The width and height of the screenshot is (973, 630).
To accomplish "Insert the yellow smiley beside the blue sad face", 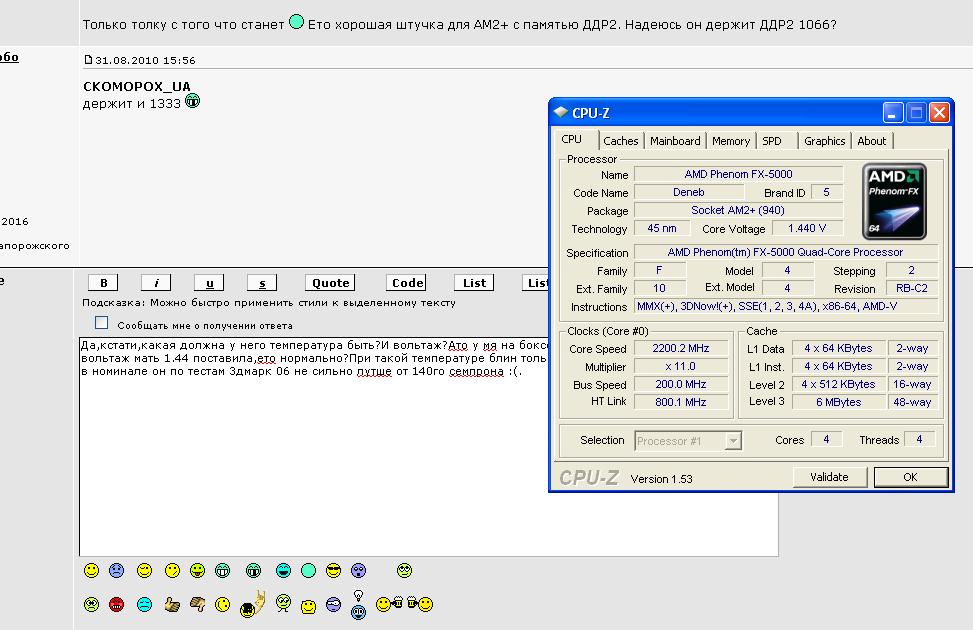I will (91, 570).
